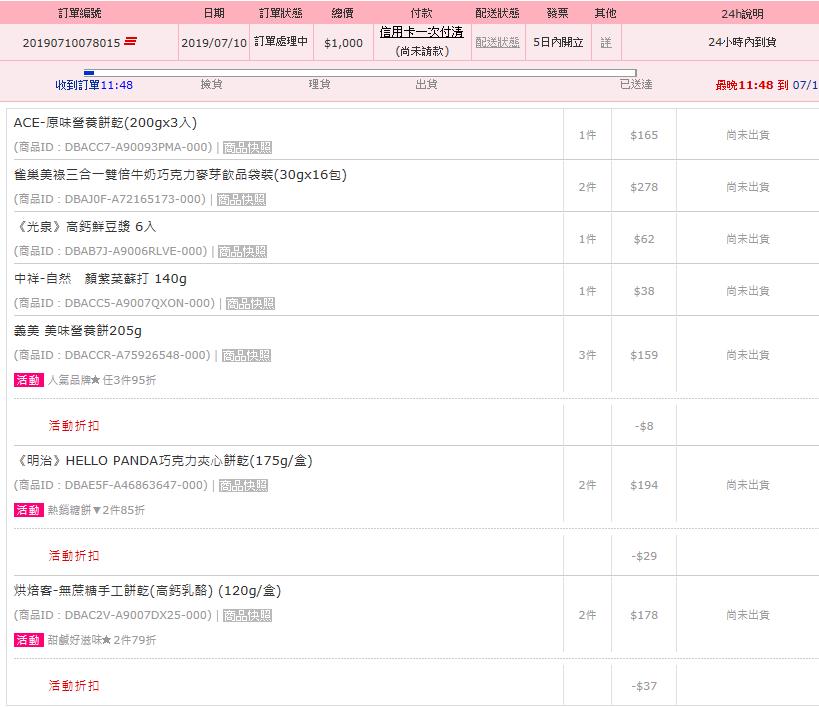Click the -$37 活動折扣 amount
Viewport: 819px width, 707px height.
[x=644, y=686]
